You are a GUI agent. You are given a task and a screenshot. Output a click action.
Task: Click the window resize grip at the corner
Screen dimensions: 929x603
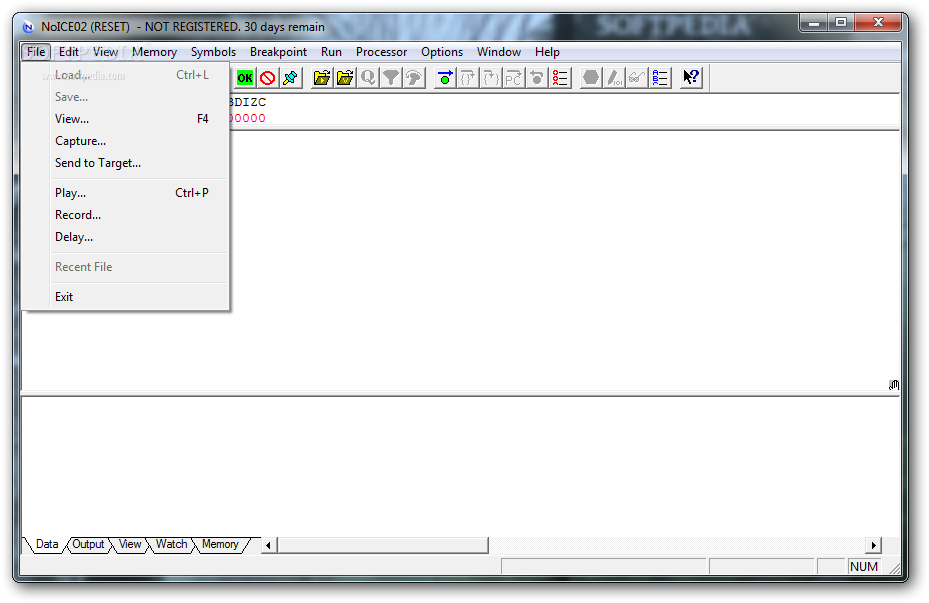click(895, 569)
